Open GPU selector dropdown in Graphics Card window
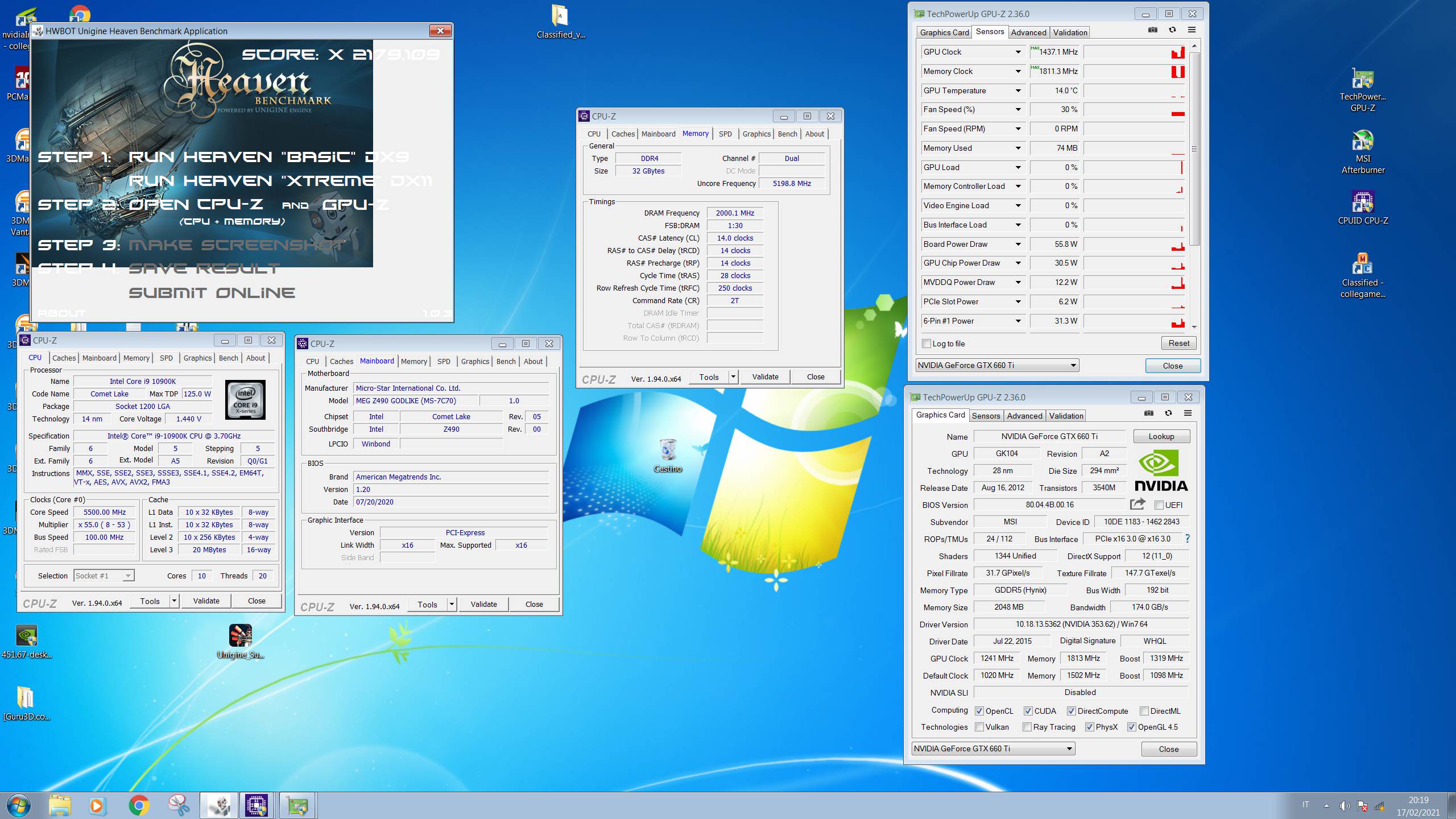 click(994, 748)
